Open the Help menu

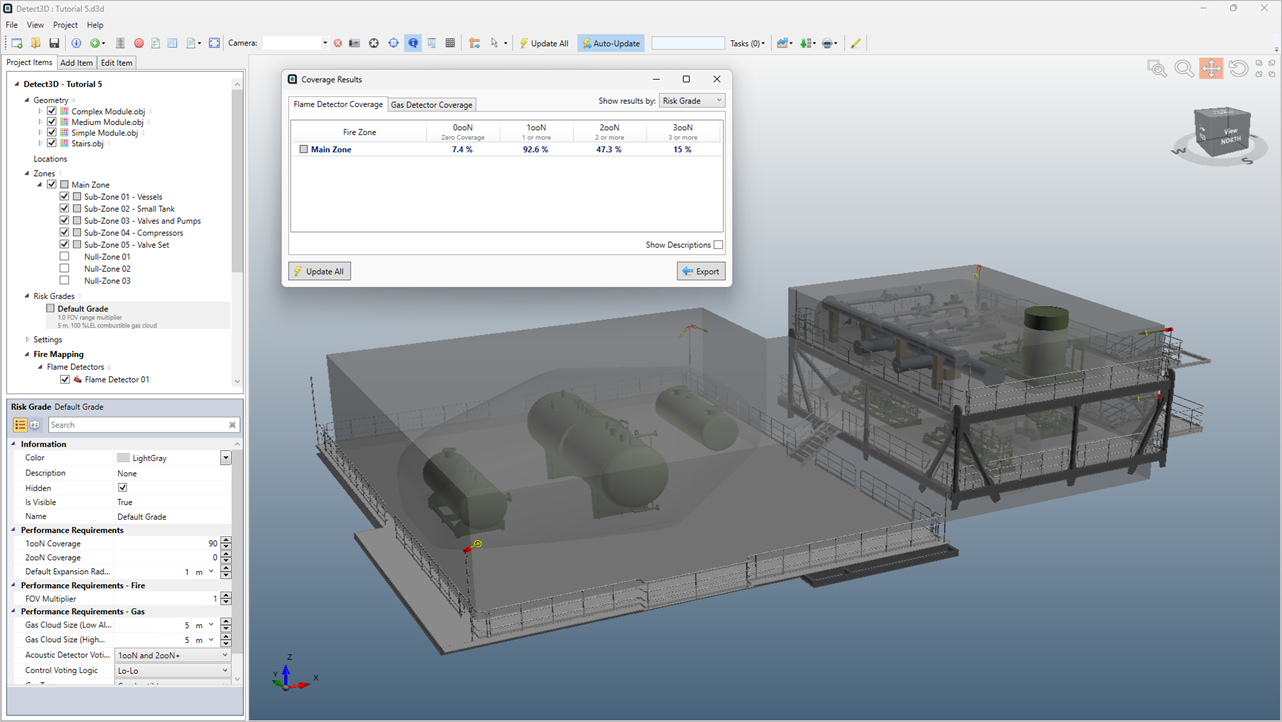(x=95, y=25)
